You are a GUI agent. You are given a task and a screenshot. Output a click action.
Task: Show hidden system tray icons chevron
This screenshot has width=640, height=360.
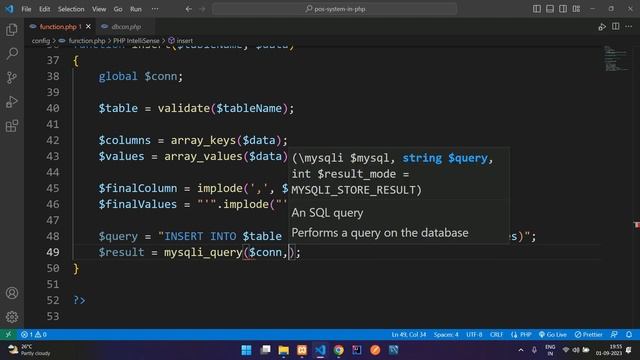521,350
